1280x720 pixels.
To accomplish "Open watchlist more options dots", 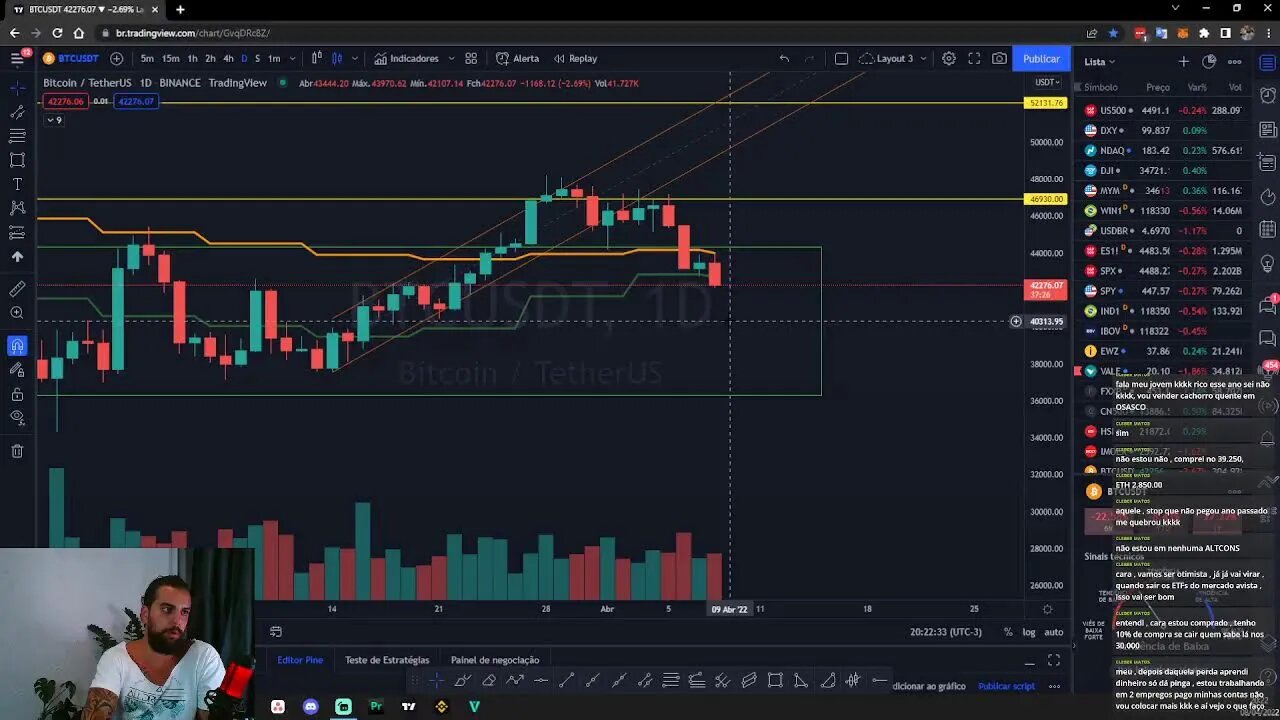I will pos(1234,61).
